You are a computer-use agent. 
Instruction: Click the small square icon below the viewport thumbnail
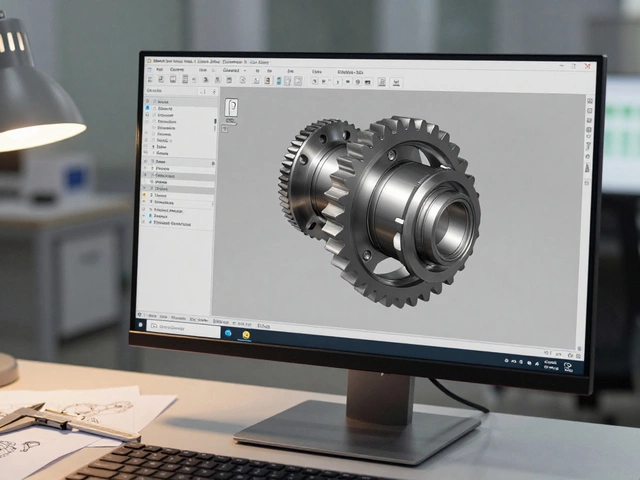click(224, 129)
